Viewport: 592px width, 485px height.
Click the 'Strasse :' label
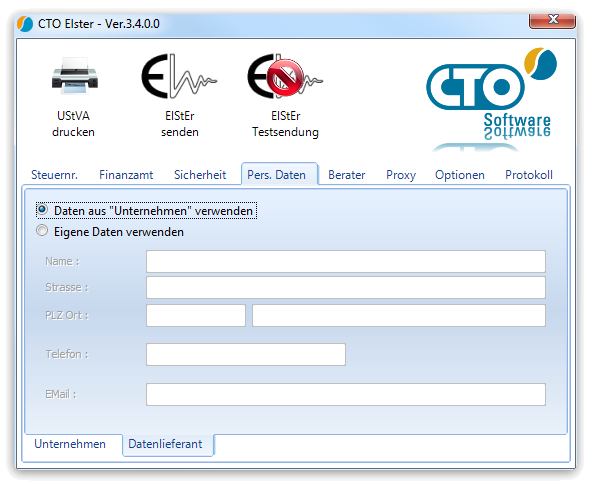tap(67, 287)
